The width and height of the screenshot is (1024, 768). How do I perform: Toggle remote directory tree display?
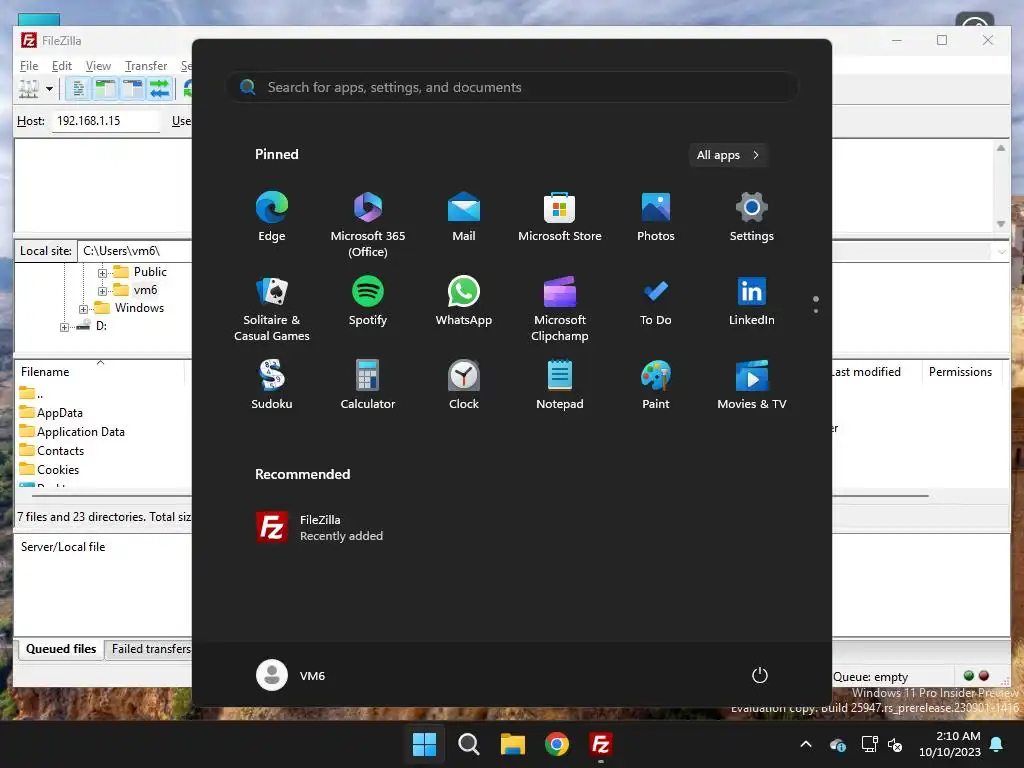[x=132, y=88]
